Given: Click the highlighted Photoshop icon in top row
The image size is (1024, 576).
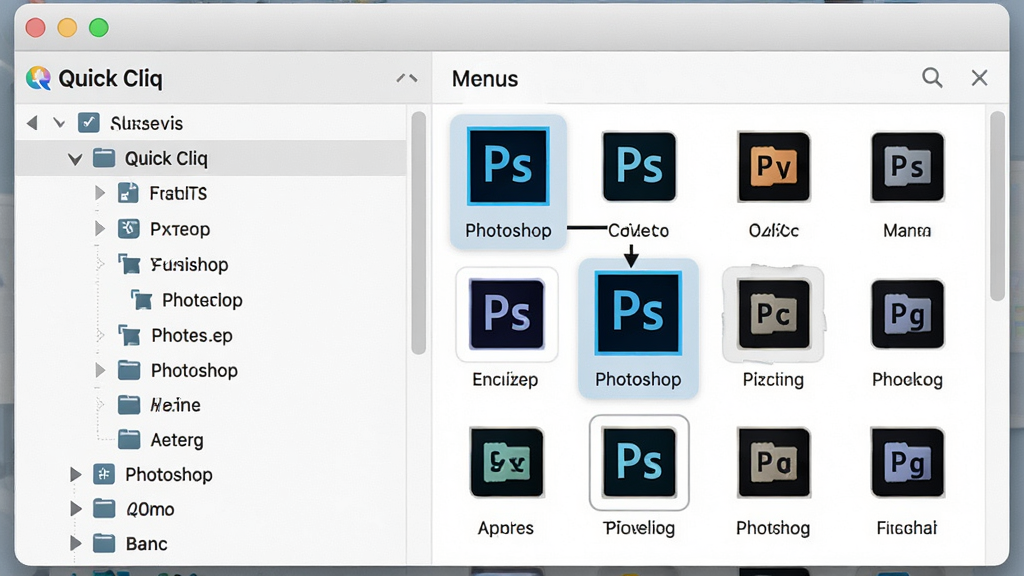Looking at the screenshot, I should [x=508, y=167].
